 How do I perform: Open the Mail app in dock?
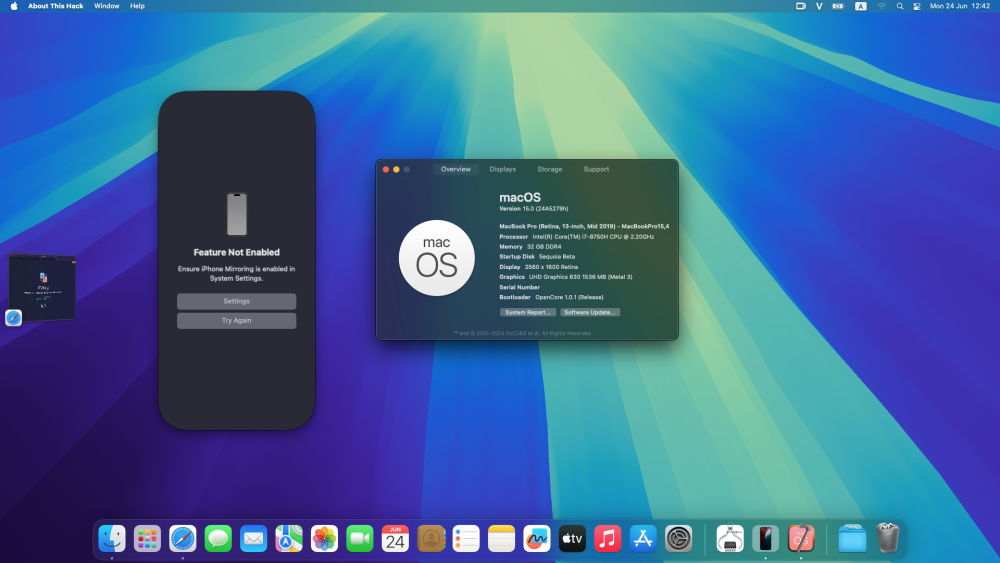[x=254, y=539]
